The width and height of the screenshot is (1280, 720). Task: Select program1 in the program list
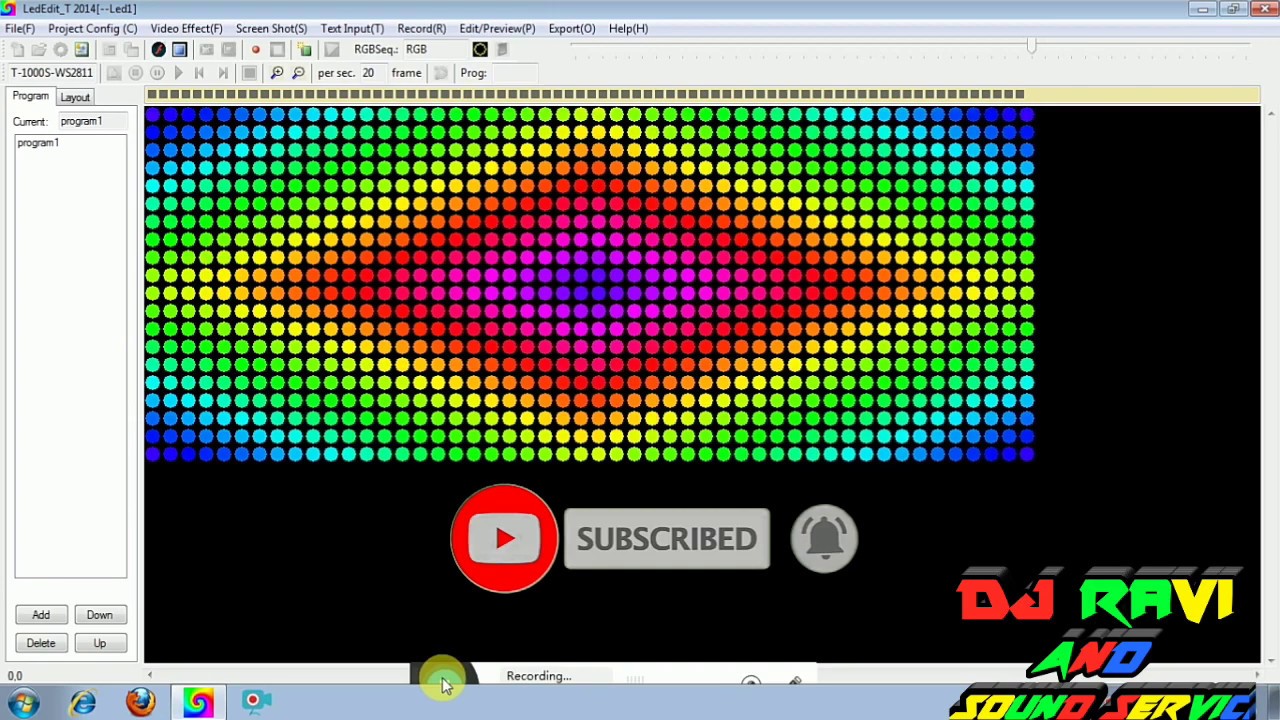(38, 143)
